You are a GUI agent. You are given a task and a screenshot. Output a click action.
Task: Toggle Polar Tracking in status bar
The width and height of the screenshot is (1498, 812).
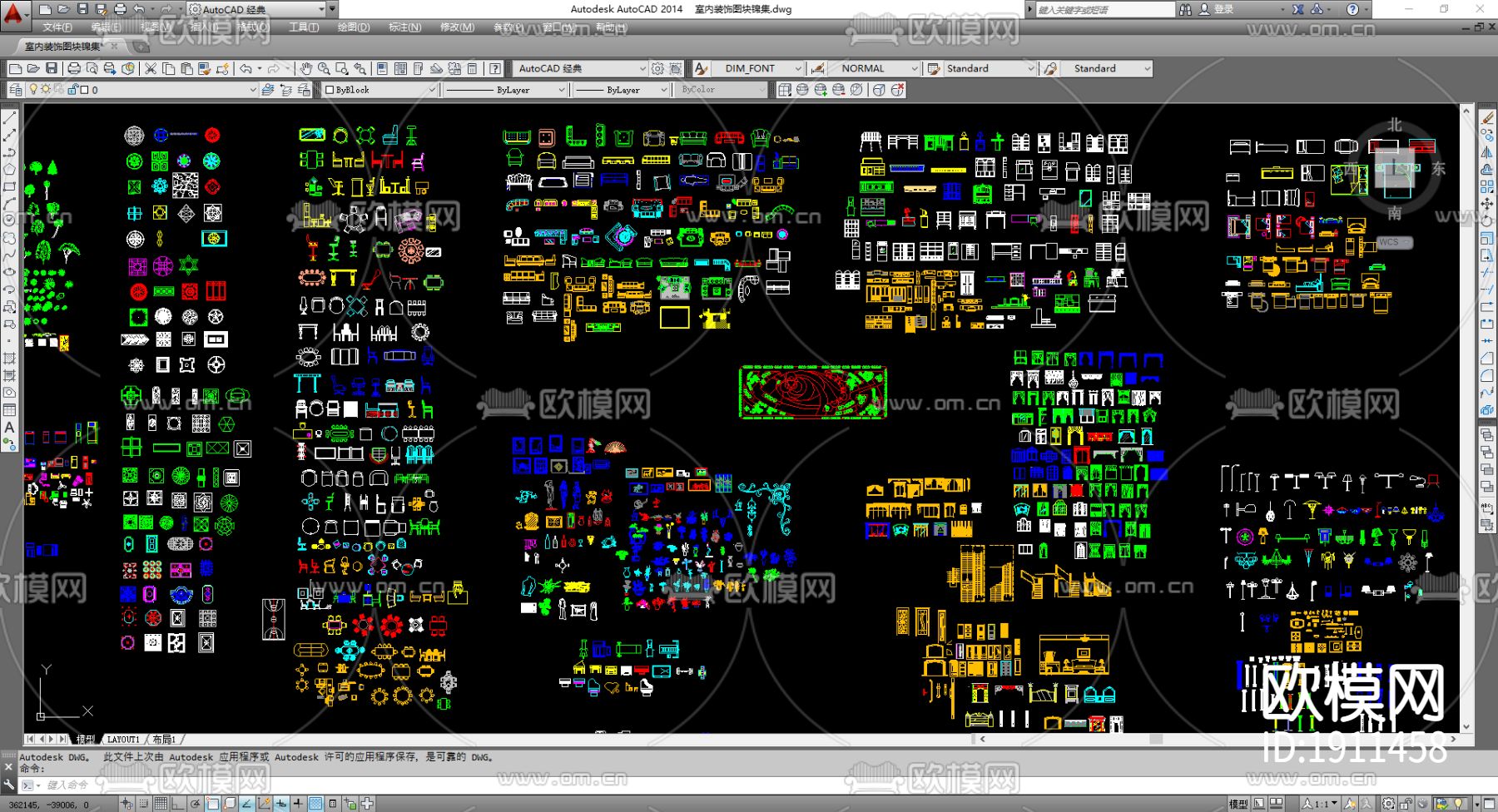click(x=196, y=804)
